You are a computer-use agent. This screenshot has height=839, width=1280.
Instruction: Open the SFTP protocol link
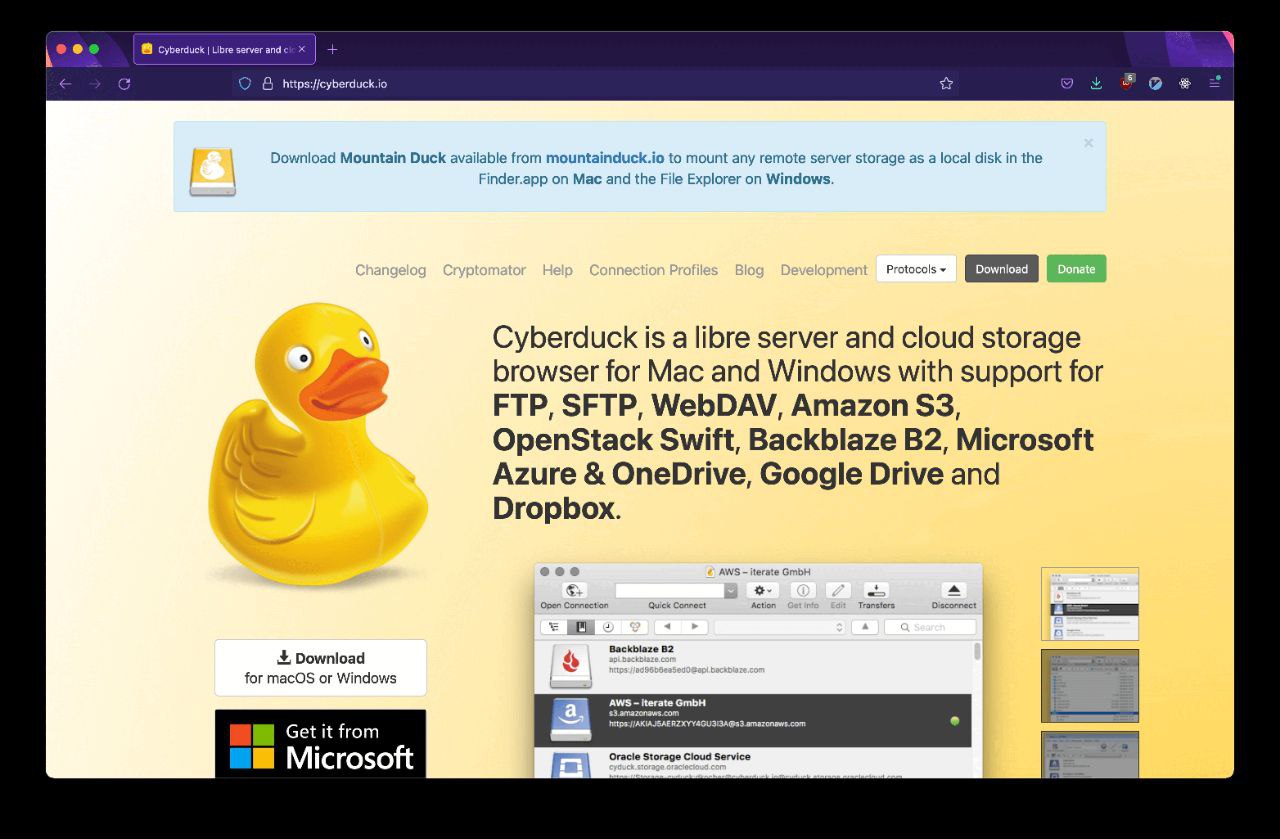(601, 406)
